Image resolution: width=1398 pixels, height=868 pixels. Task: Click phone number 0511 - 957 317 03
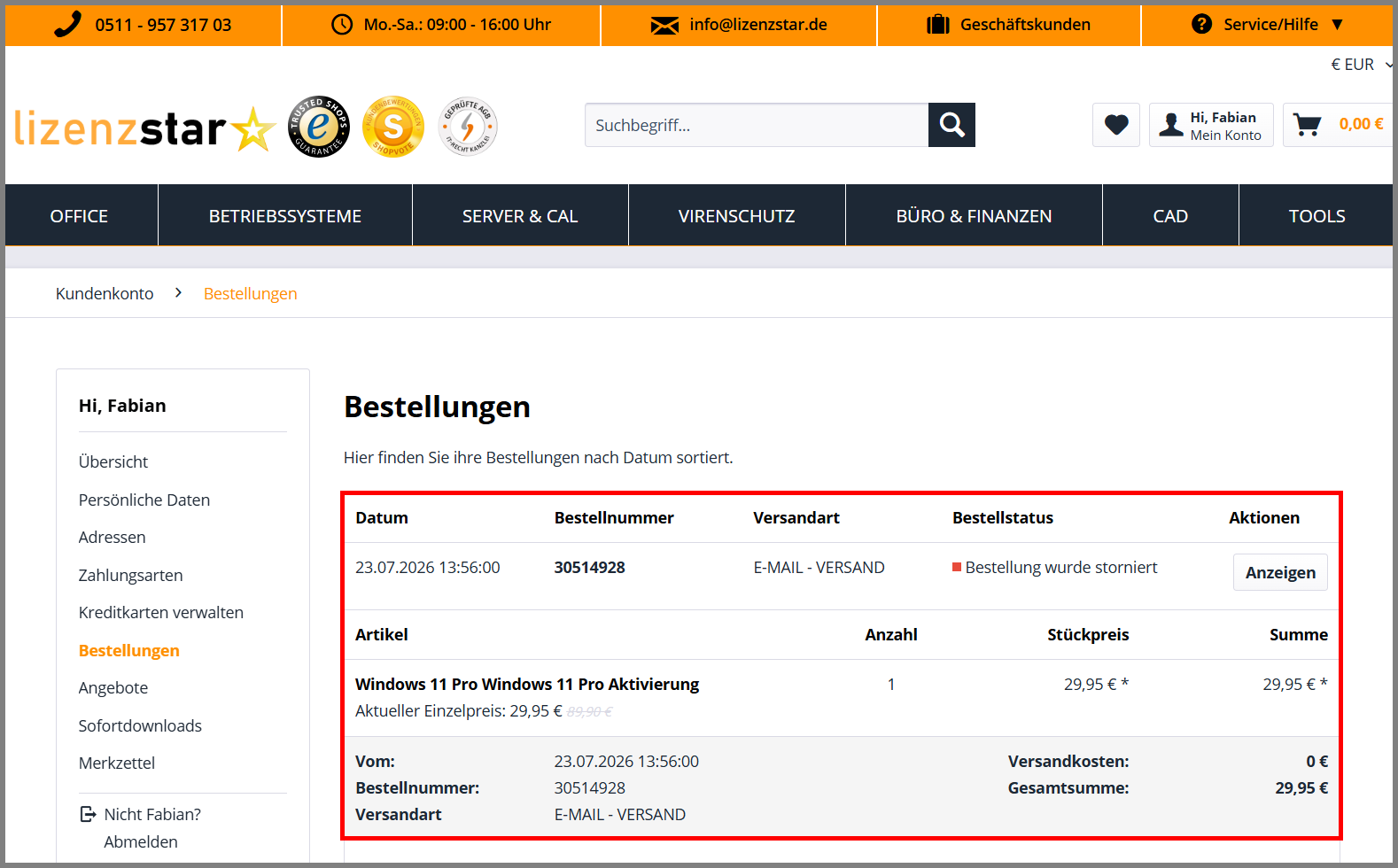tap(163, 25)
